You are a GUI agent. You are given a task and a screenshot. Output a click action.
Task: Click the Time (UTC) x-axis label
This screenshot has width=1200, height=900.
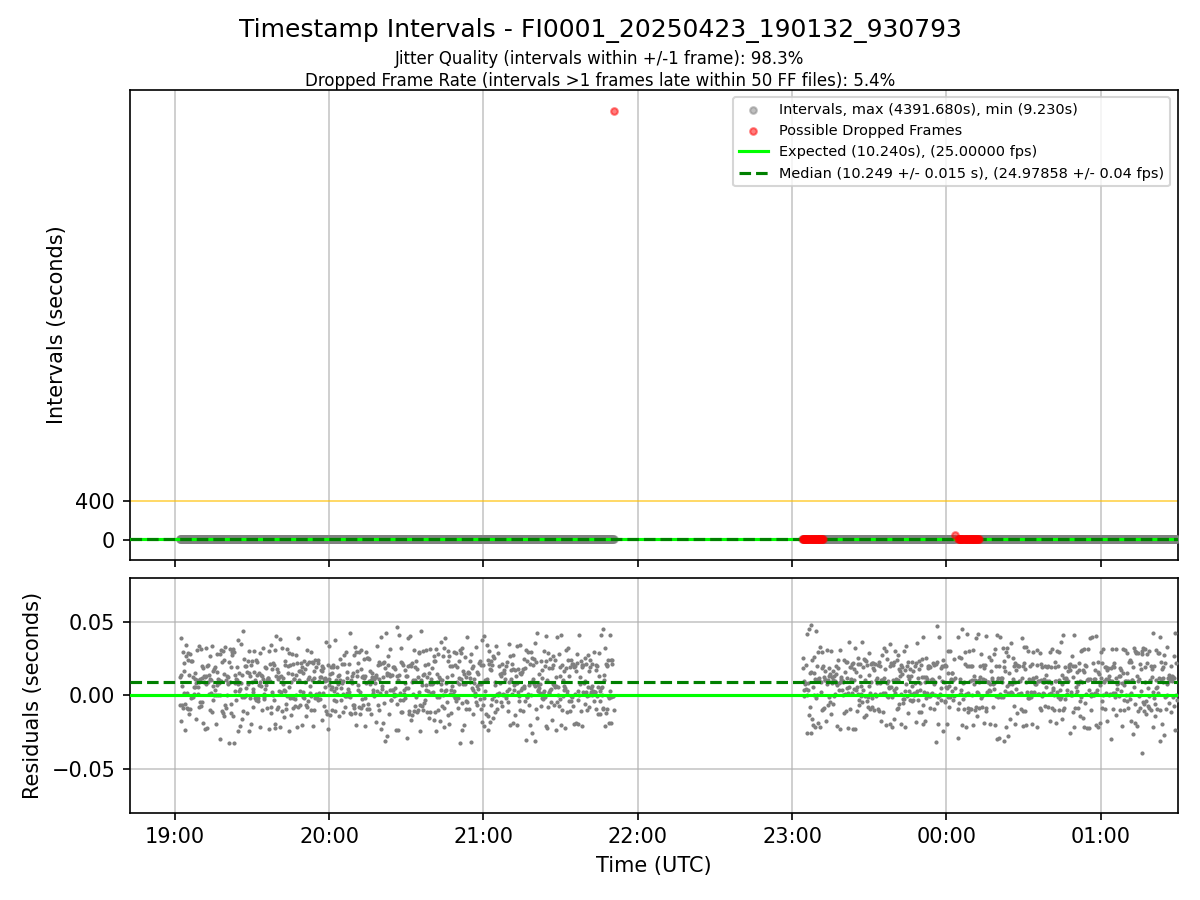pos(654,865)
